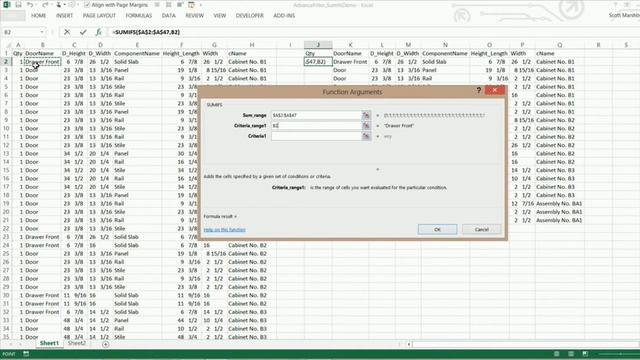Switch to Sheet2 tab

click(76, 344)
